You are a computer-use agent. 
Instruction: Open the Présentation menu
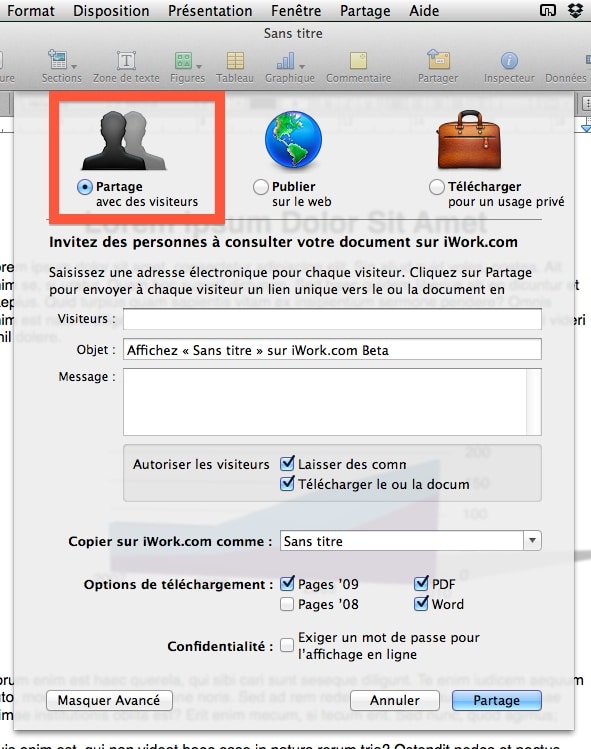coord(210,11)
